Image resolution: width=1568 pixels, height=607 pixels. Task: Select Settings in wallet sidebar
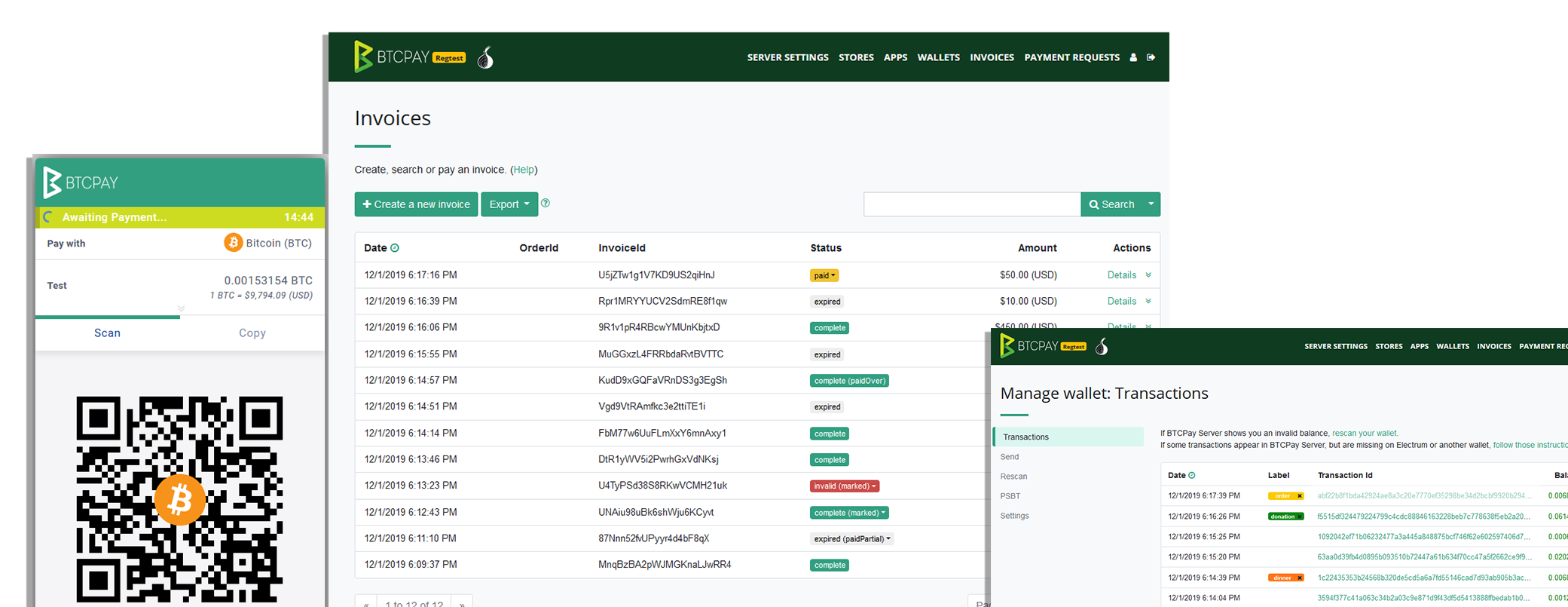point(1014,516)
